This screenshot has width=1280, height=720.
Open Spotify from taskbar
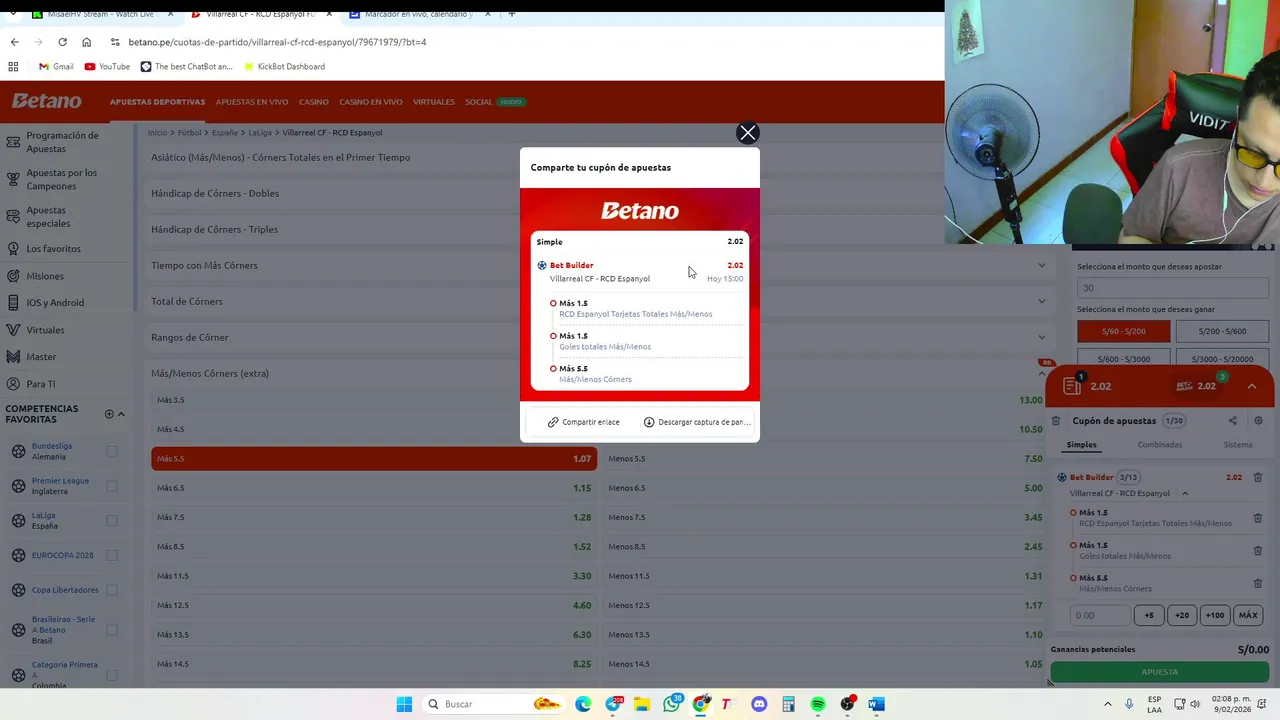[818, 704]
